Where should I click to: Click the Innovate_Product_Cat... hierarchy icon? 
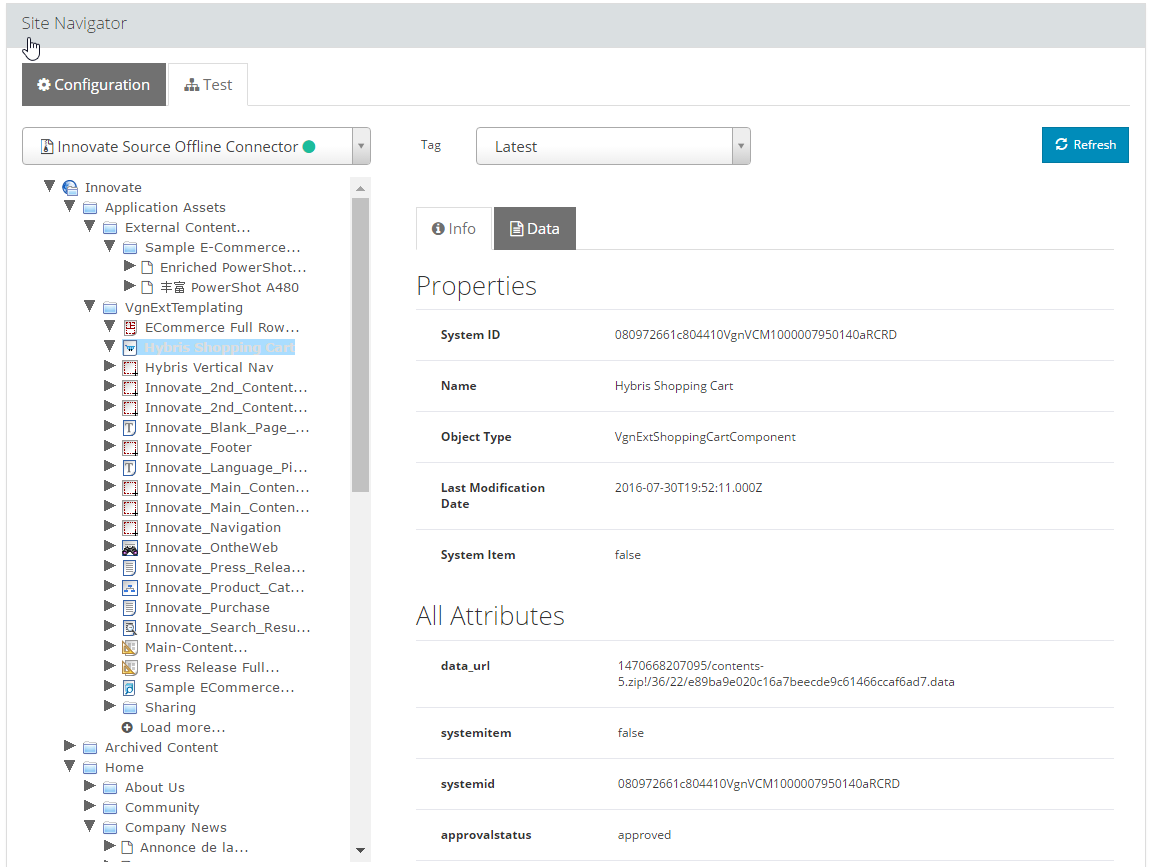(x=130, y=588)
